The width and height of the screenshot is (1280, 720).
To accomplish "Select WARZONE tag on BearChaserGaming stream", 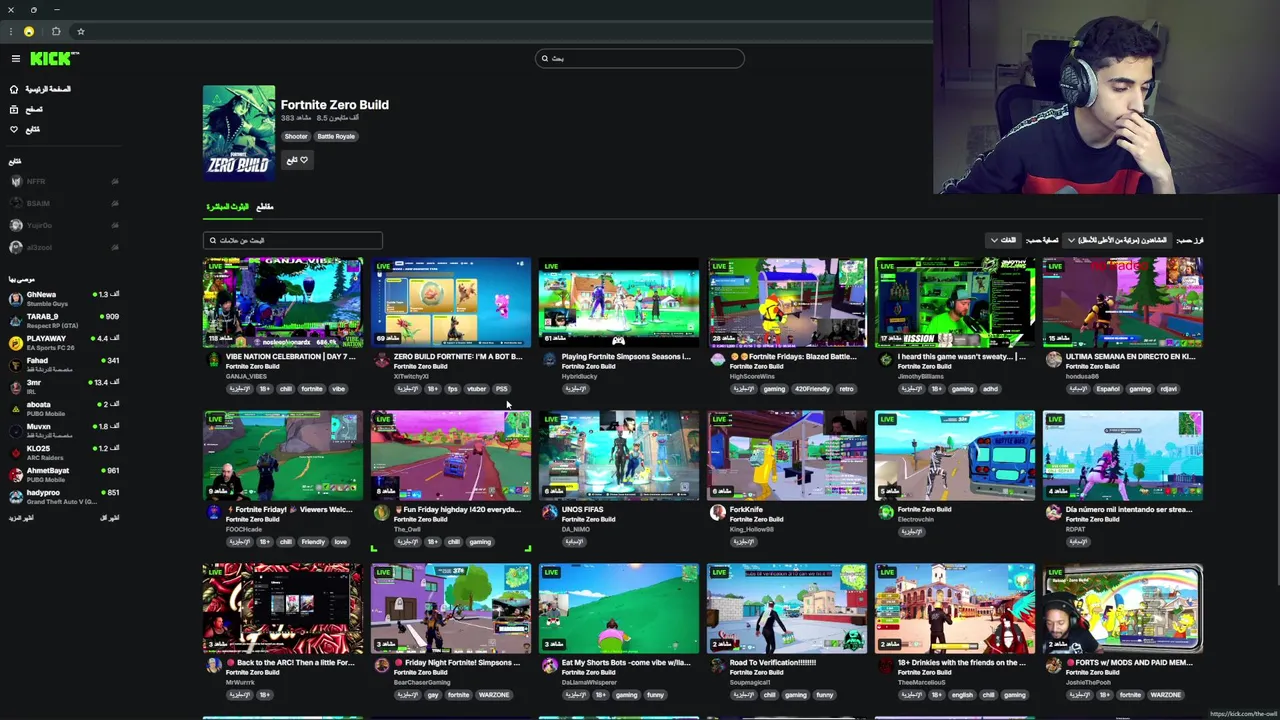I will pos(494,695).
